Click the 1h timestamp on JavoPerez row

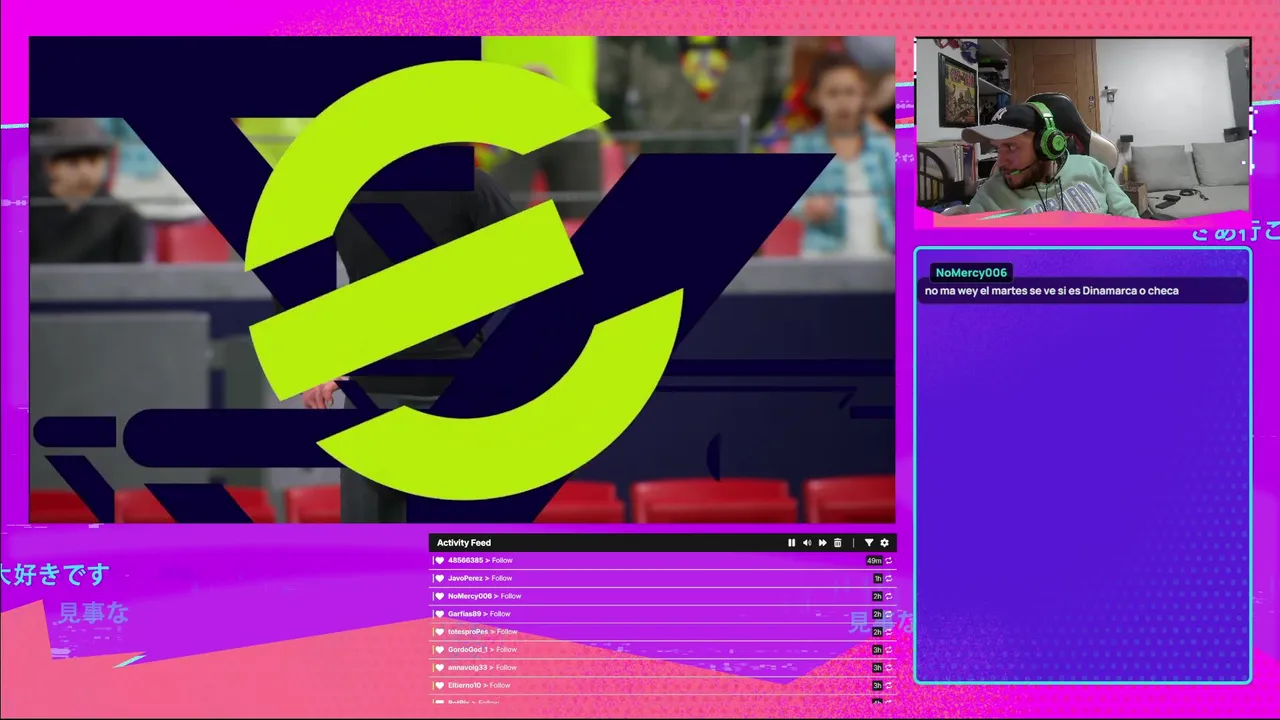tap(877, 579)
